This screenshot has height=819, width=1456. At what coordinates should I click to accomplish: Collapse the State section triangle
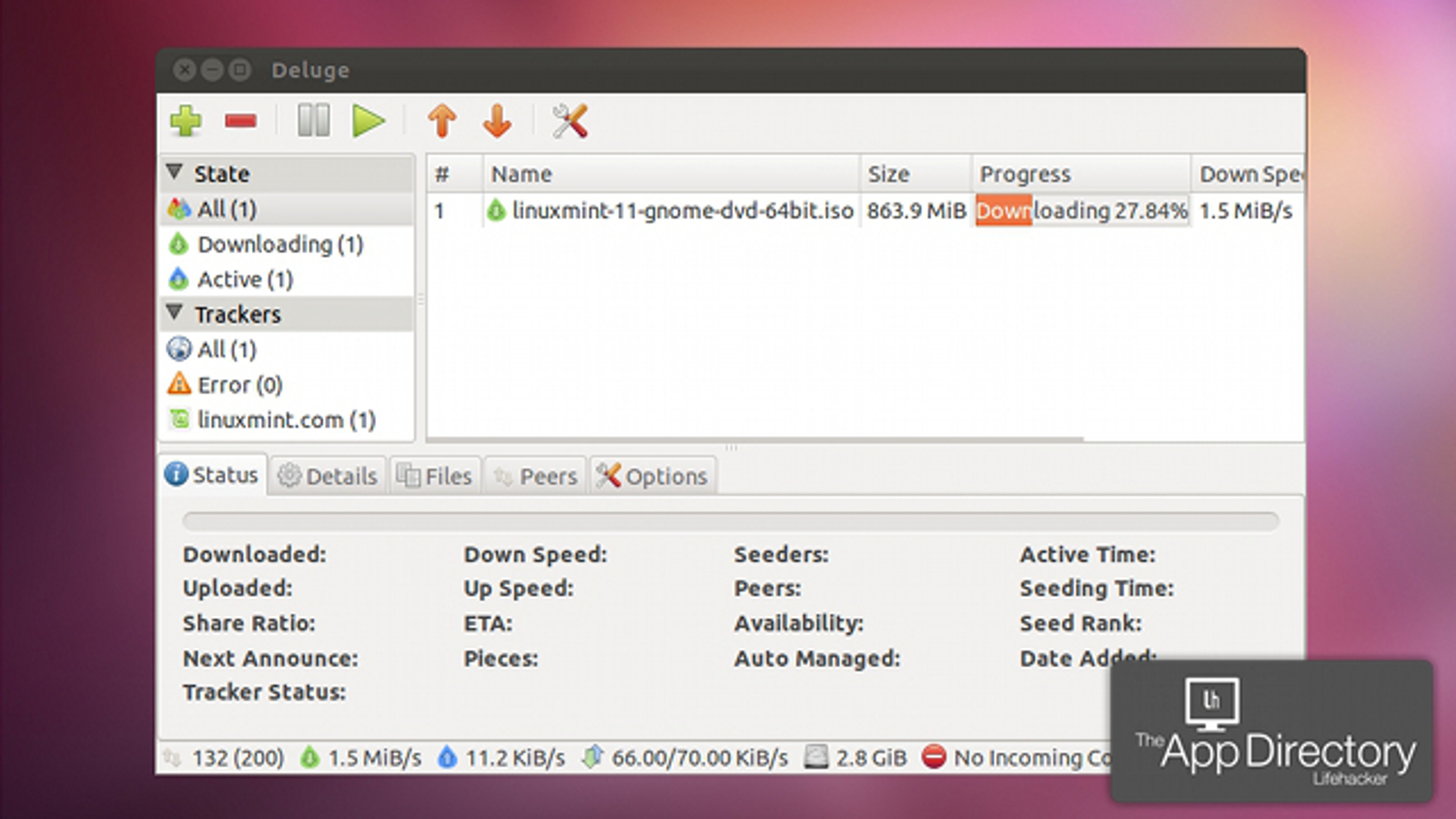pos(175,172)
